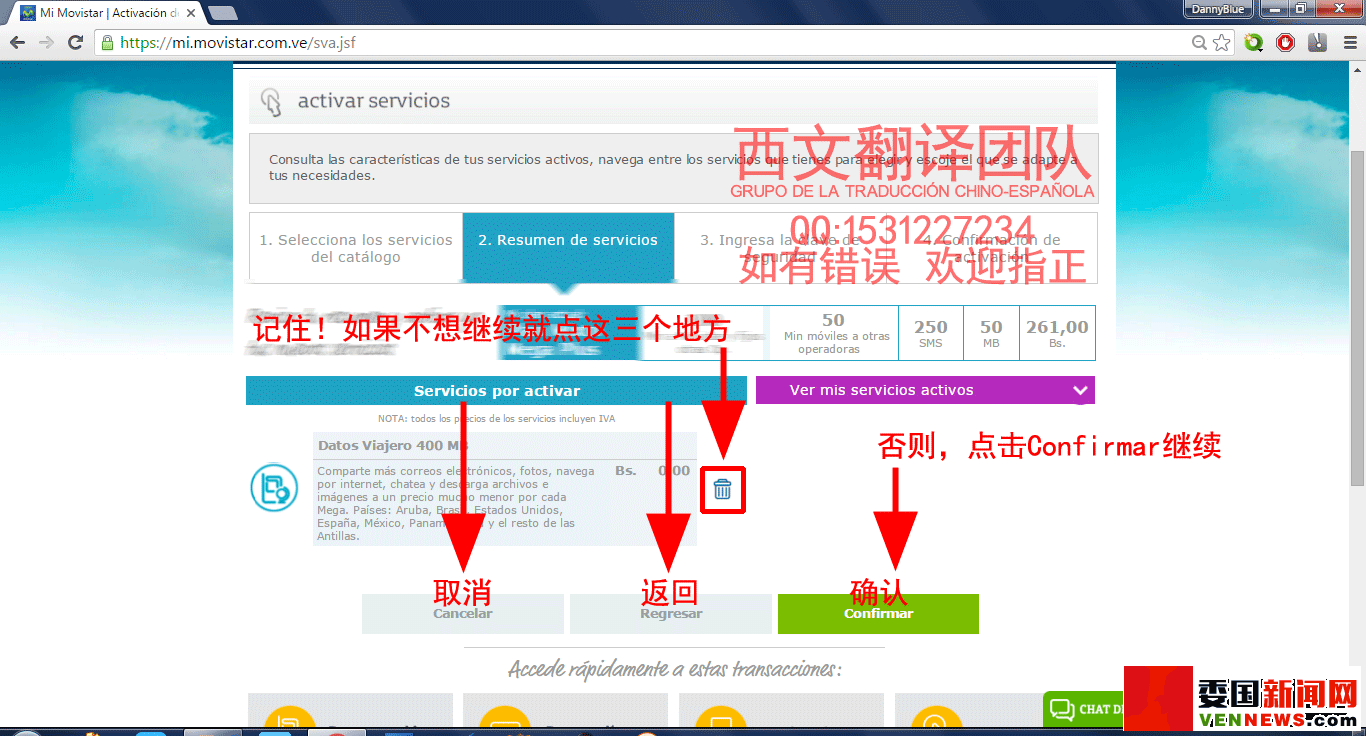This screenshot has width=1366, height=736.
Task: Click the Regresar button
Action: coord(671,614)
